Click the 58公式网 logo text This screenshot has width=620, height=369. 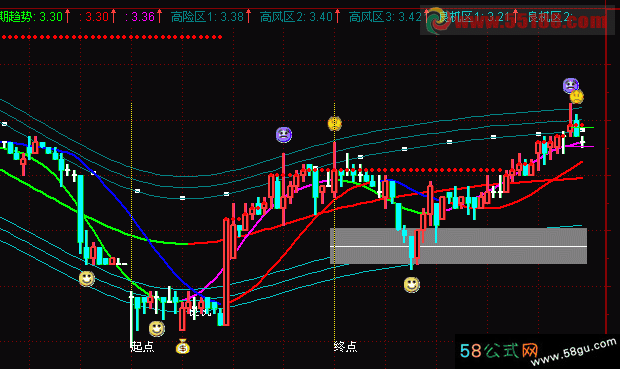pos(499,351)
